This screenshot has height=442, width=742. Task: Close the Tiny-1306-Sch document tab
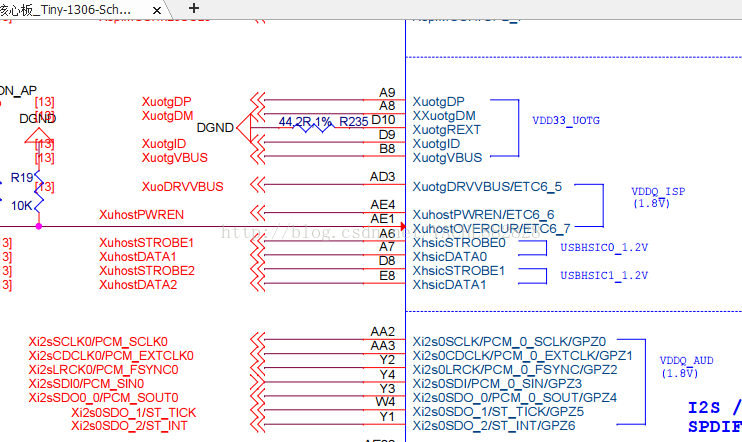[x=157, y=10]
